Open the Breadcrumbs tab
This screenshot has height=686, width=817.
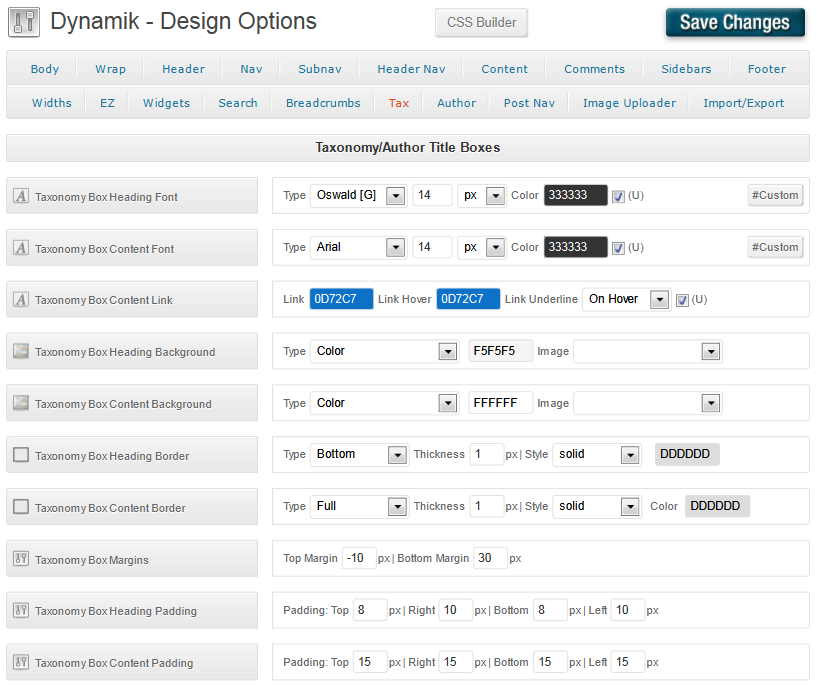(323, 103)
